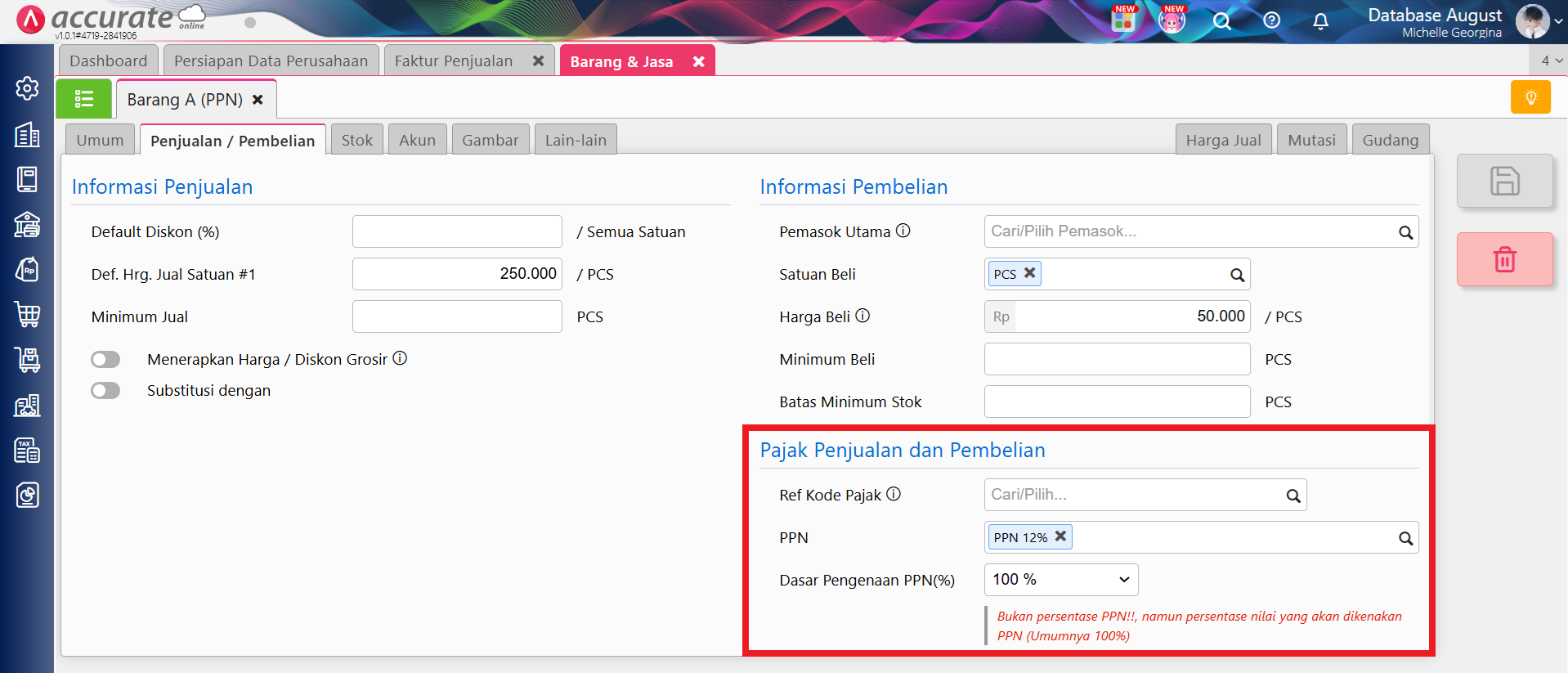
Task: Select the Penjualan / Pembelian tab
Action: pos(233,141)
